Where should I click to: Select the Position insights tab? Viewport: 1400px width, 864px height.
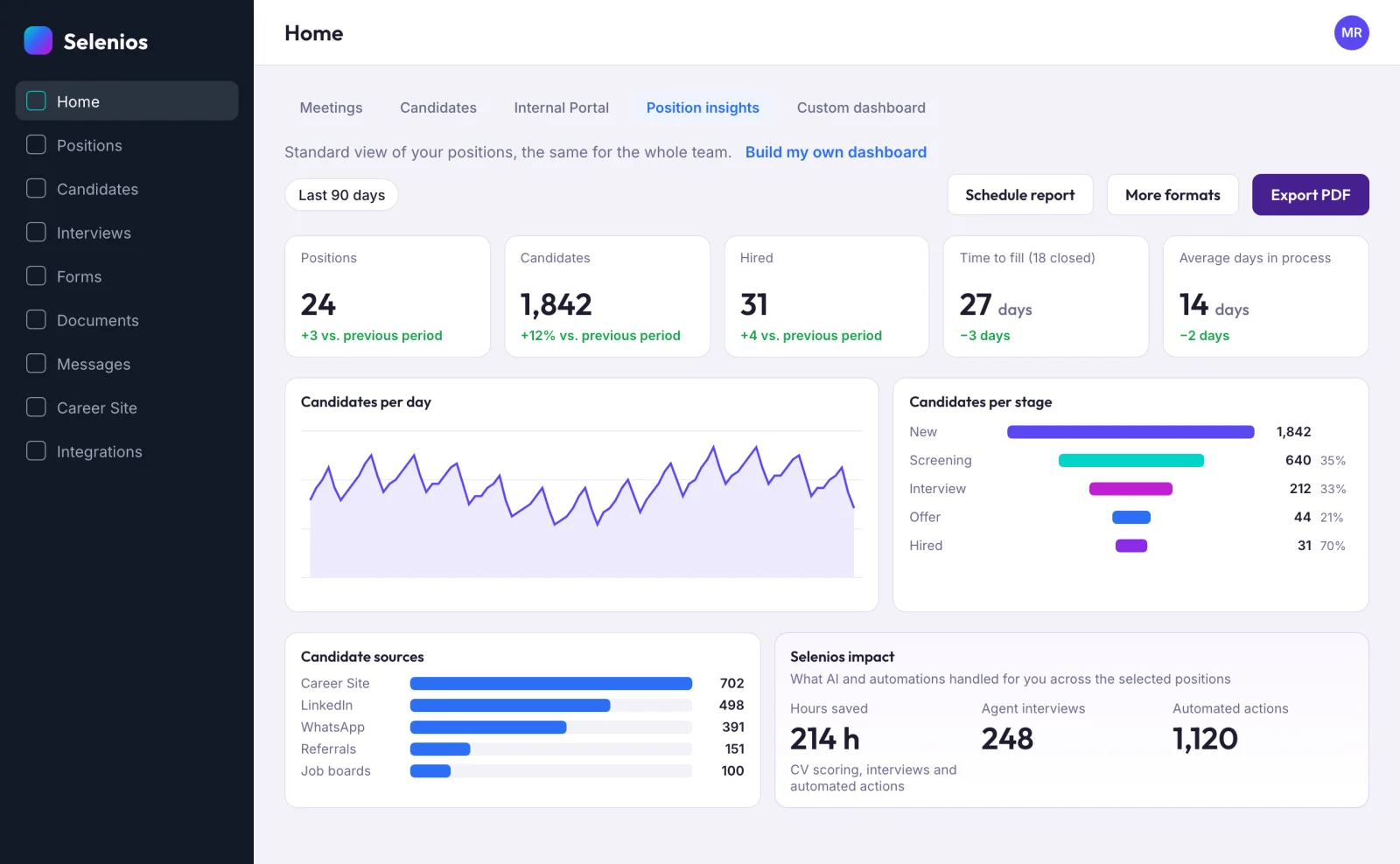pyautogui.click(x=703, y=108)
